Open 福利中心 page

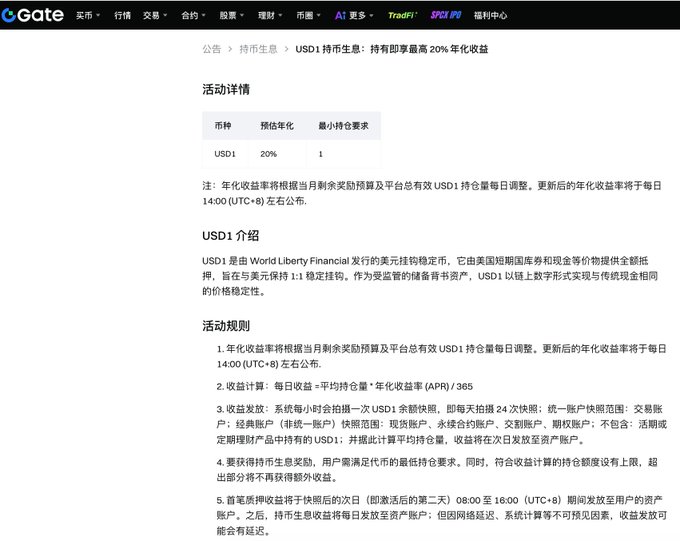(x=490, y=16)
